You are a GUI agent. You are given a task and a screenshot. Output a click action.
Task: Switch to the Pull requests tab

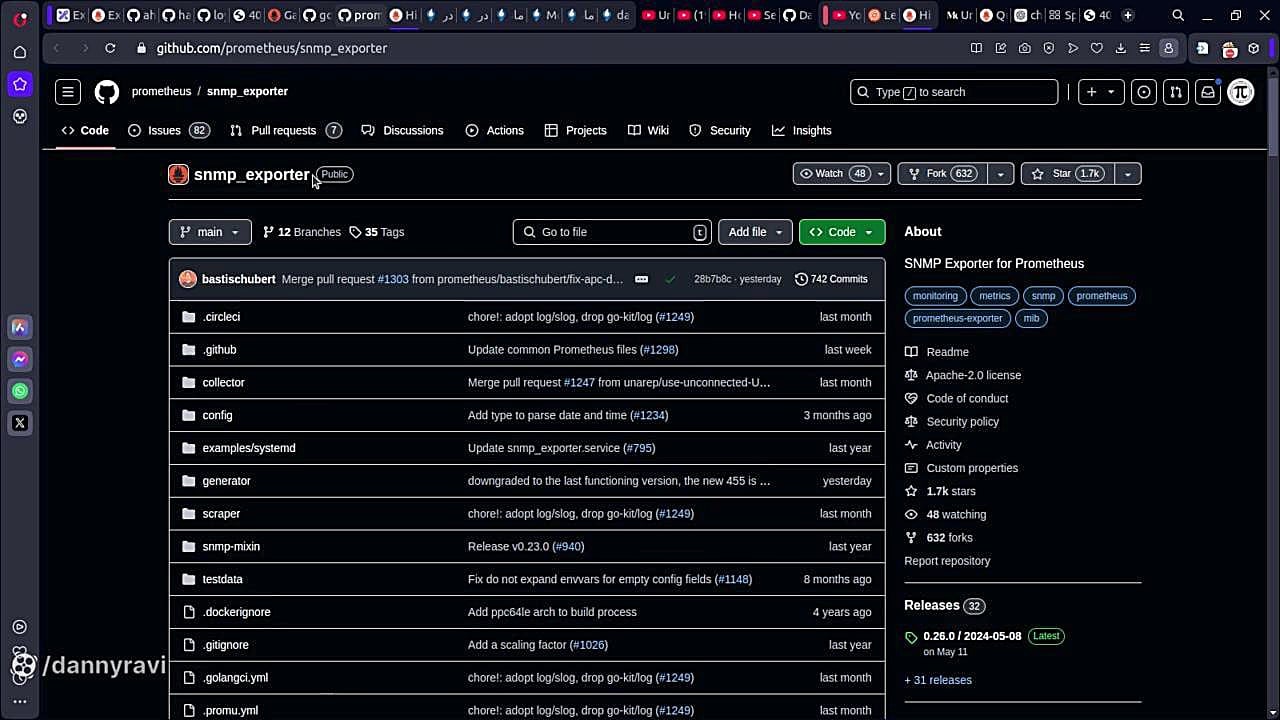click(285, 131)
